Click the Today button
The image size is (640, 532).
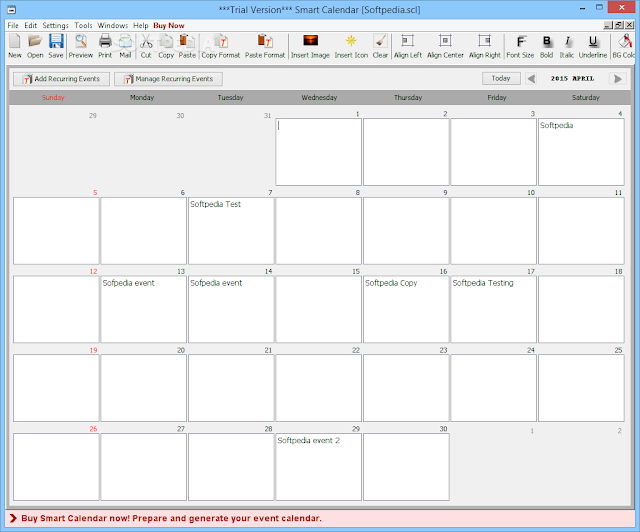[501, 78]
